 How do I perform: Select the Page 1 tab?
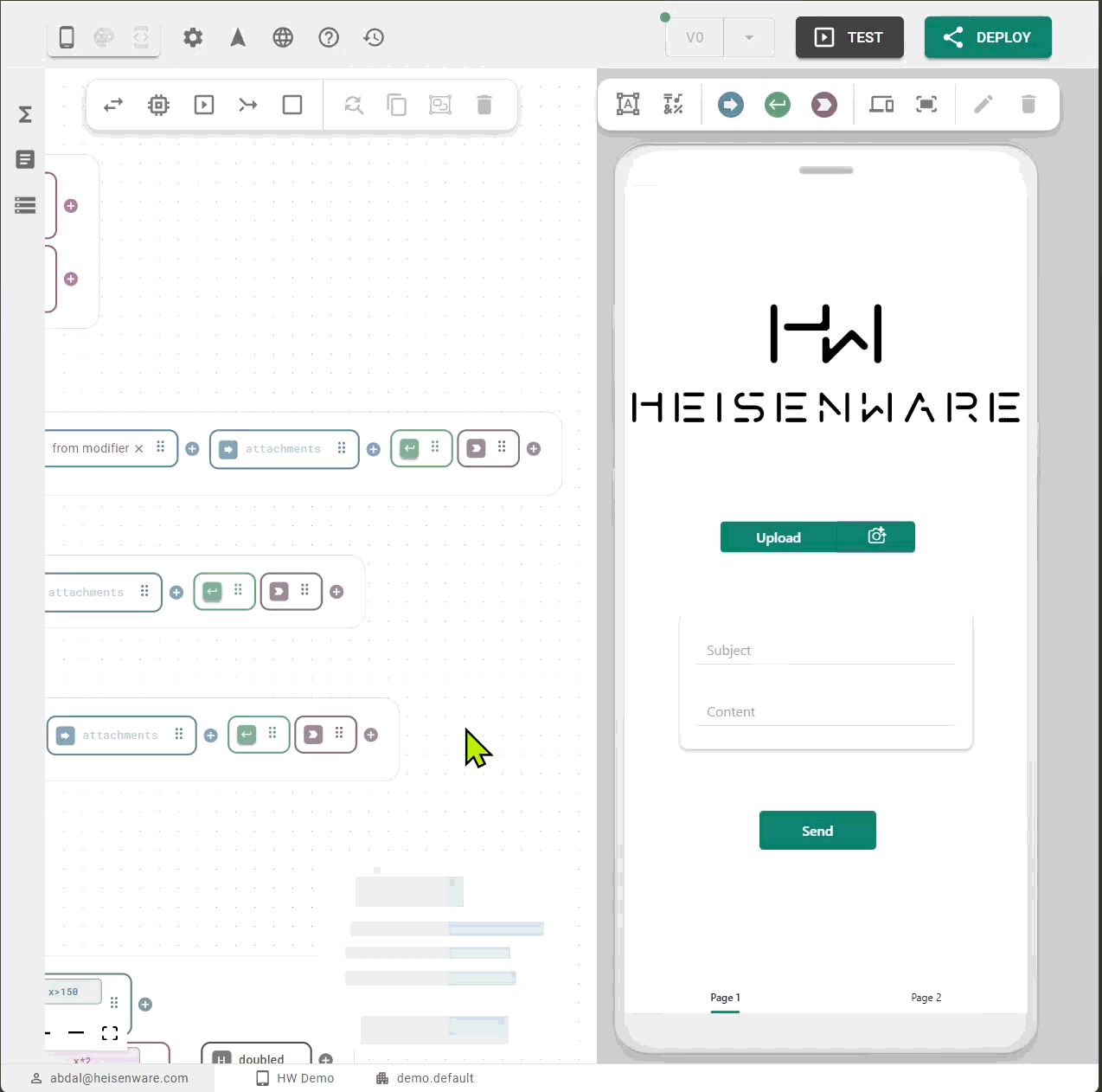tap(725, 998)
